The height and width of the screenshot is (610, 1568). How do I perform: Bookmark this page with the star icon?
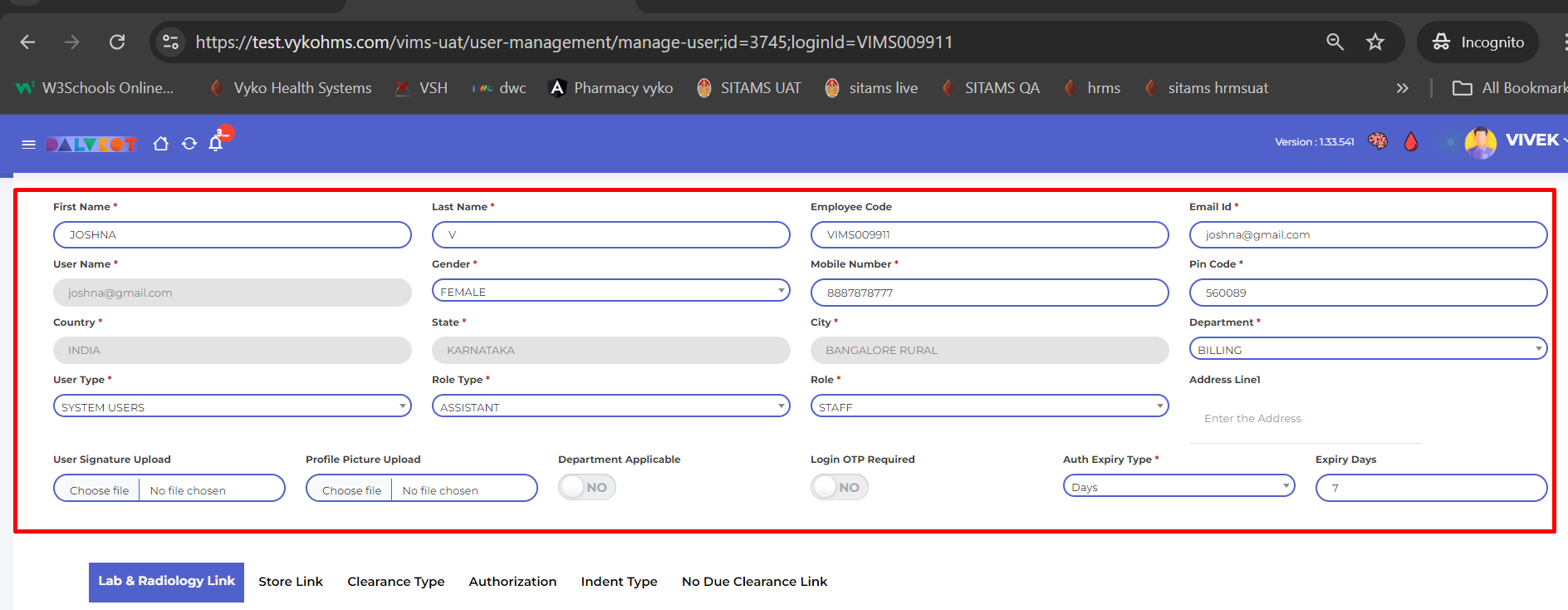click(1375, 42)
